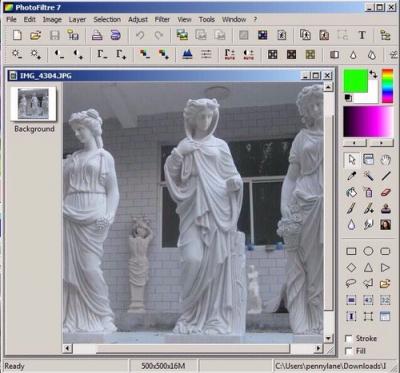Choose the Eraser tool
This screenshot has width=400, height=373.
pyautogui.click(x=385, y=192)
